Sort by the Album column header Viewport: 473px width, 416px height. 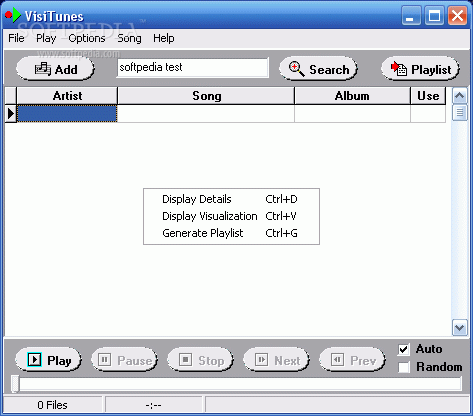(x=352, y=96)
